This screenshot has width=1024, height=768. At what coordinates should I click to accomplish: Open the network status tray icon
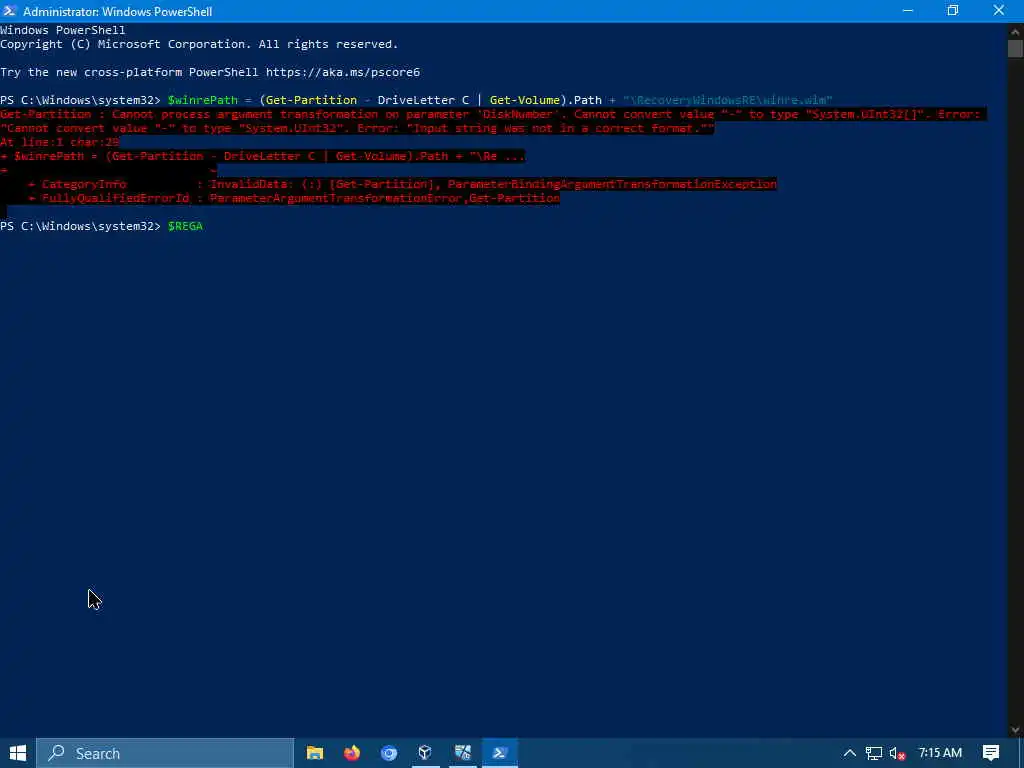[x=873, y=753]
